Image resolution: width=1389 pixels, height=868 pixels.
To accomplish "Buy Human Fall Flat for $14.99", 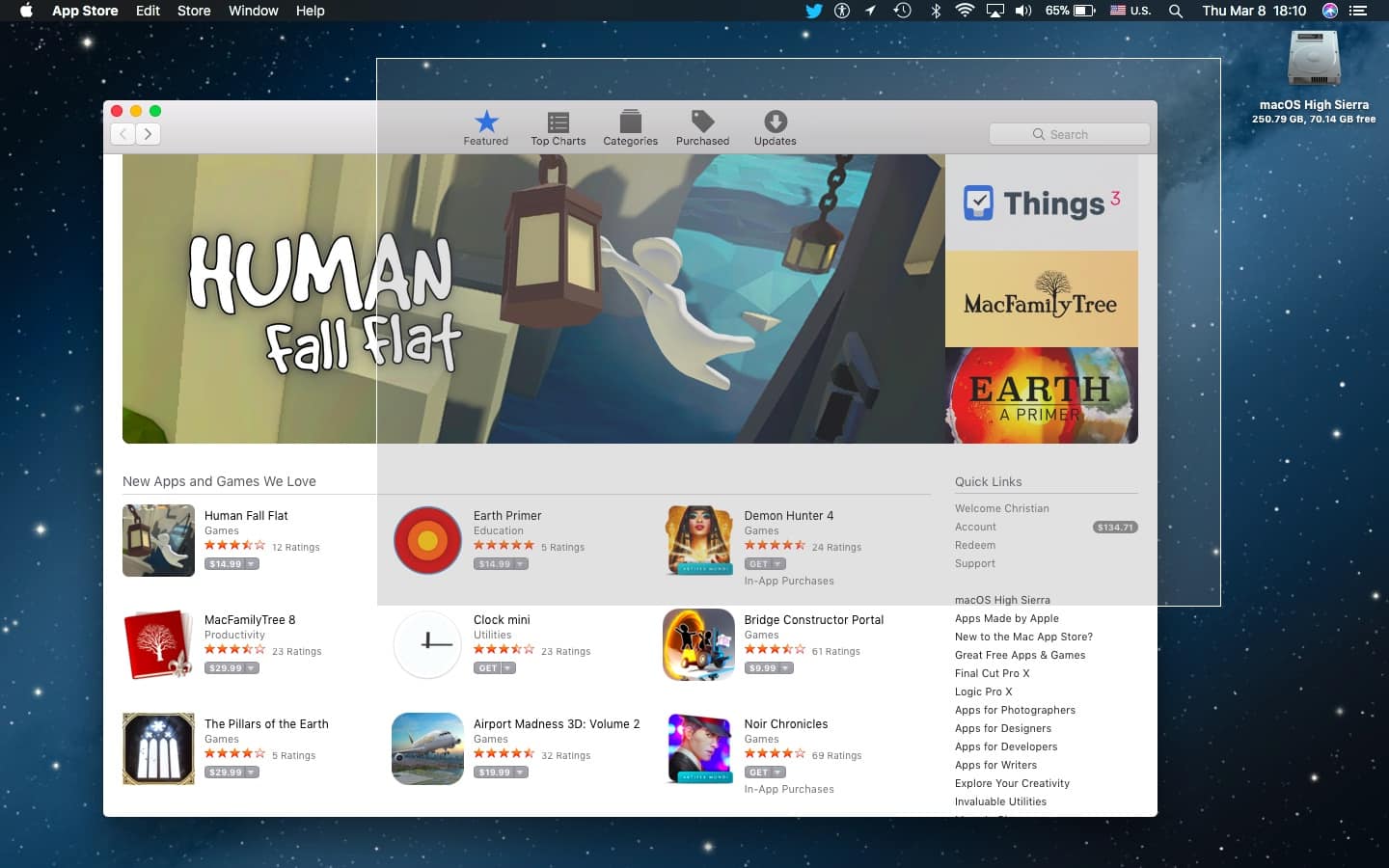I will [231, 564].
